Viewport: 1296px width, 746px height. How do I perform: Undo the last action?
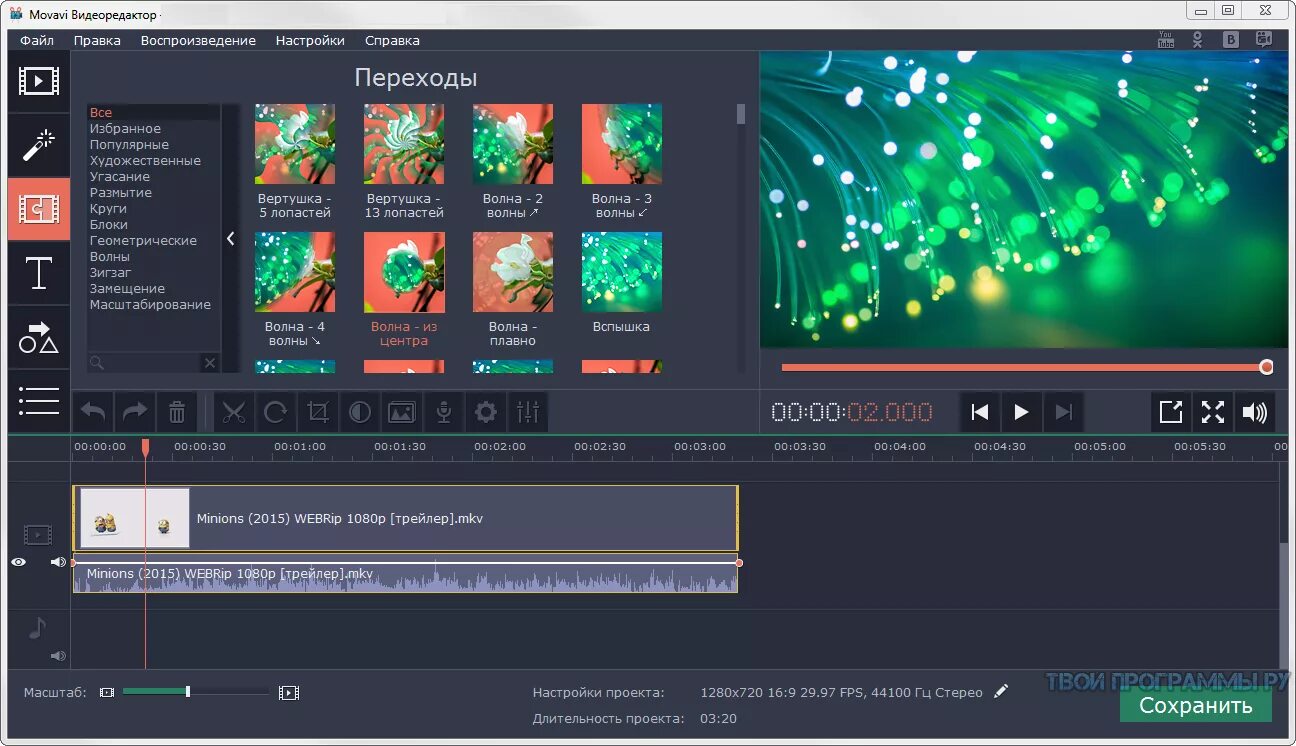pos(93,411)
